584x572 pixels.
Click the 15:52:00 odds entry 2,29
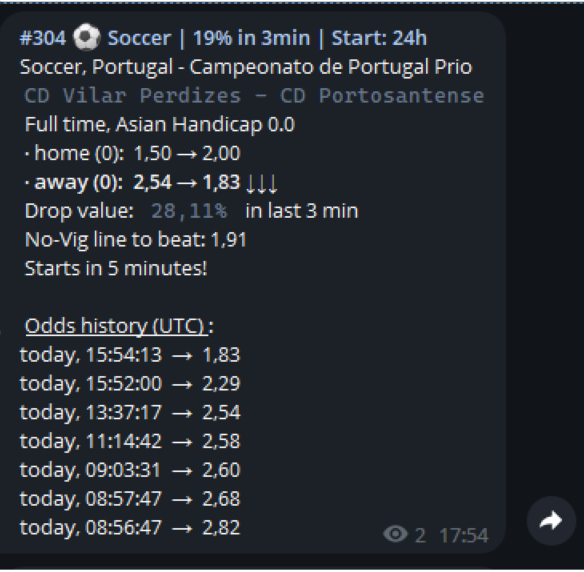[130, 384]
